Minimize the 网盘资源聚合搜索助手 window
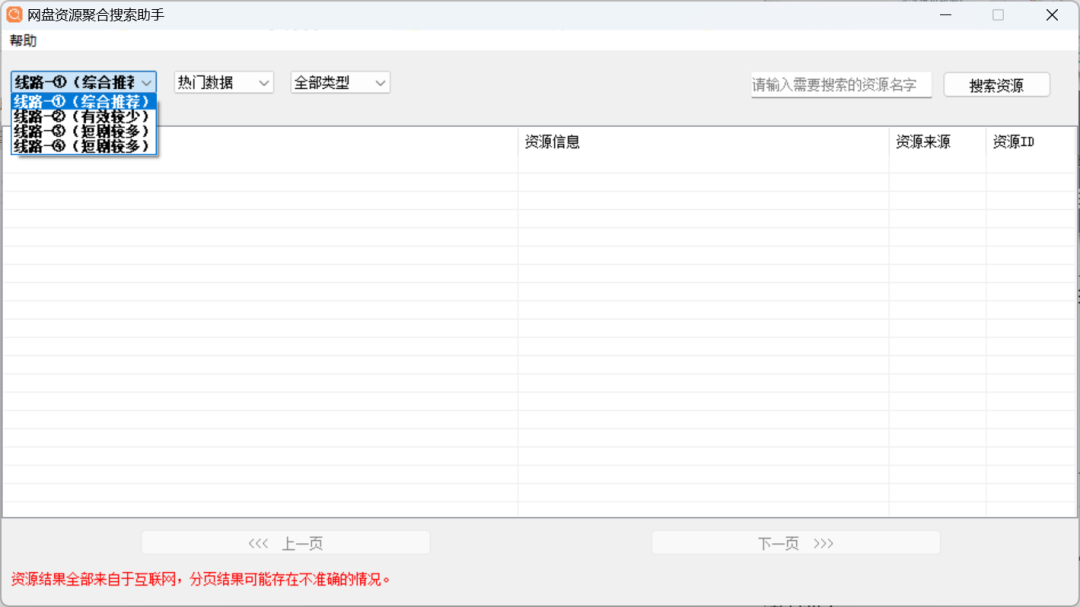Viewport: 1080px width, 607px height. [944, 15]
